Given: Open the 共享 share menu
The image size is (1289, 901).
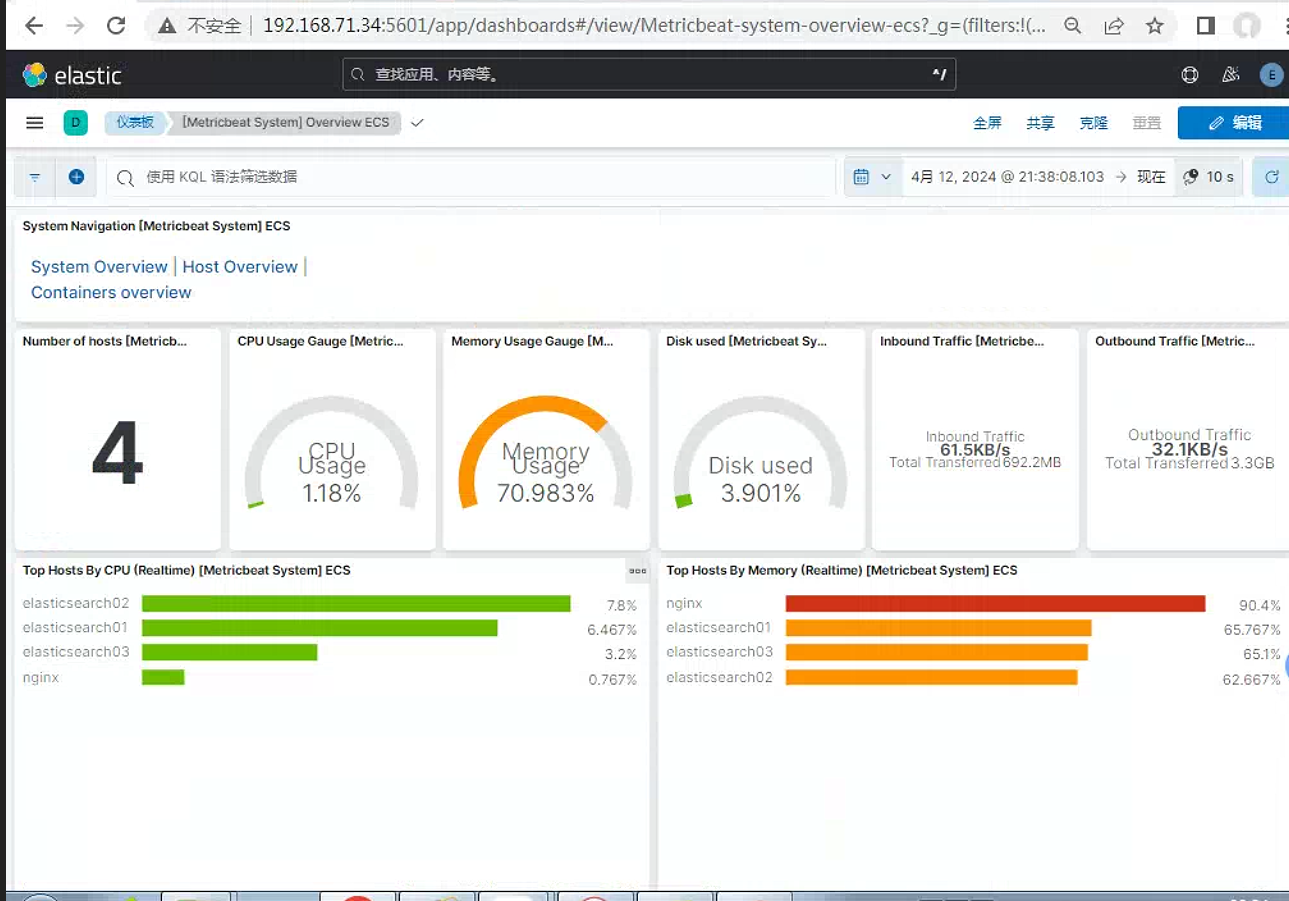Looking at the screenshot, I should 1040,123.
